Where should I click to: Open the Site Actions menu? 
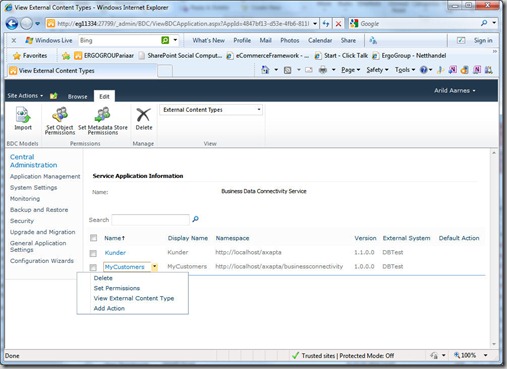[25, 96]
